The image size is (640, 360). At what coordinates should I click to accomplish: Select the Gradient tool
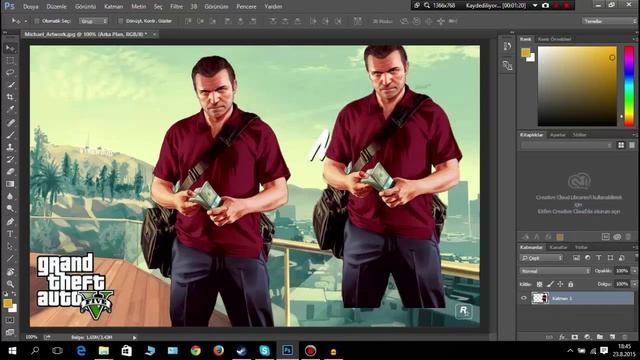pos(10,184)
